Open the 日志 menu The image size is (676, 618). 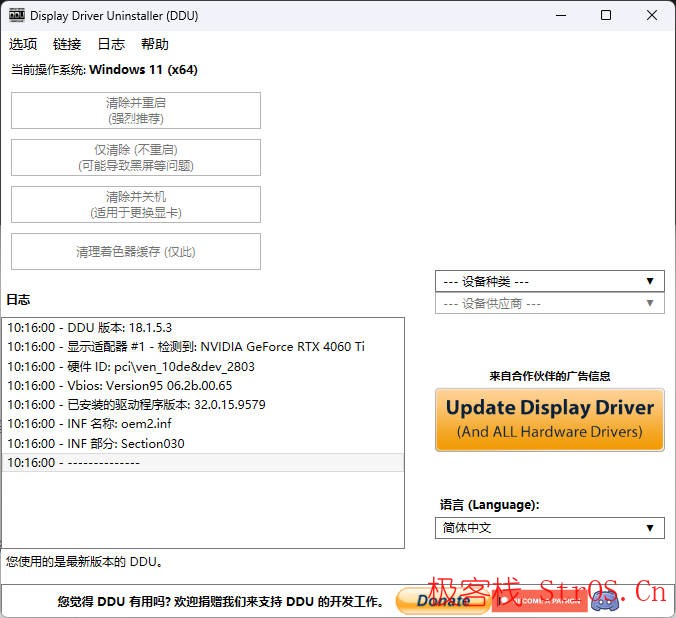pyautogui.click(x=111, y=44)
